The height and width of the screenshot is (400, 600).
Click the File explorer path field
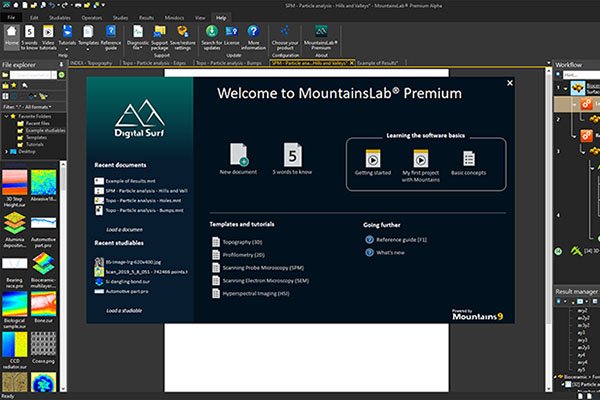(33, 75)
